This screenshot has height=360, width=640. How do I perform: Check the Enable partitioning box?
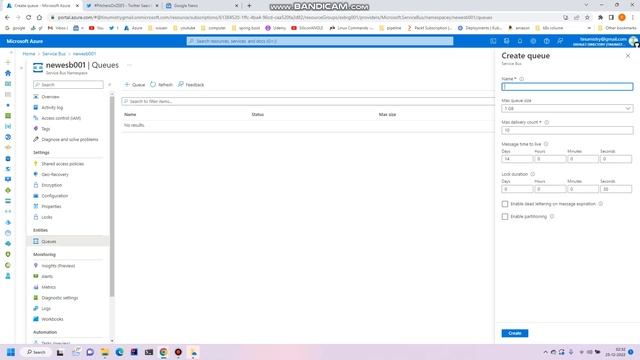(x=505, y=216)
